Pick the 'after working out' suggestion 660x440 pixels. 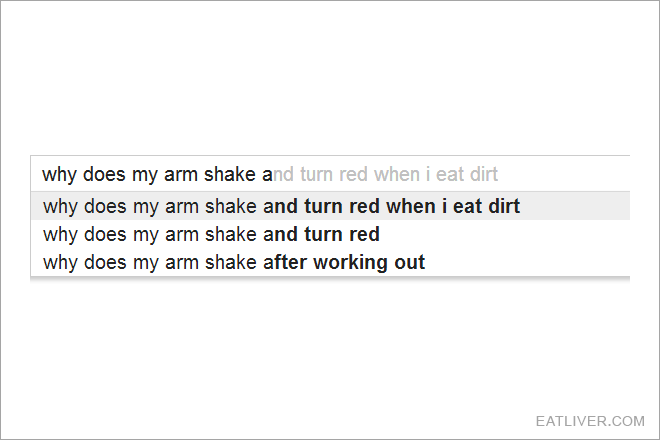click(330, 262)
